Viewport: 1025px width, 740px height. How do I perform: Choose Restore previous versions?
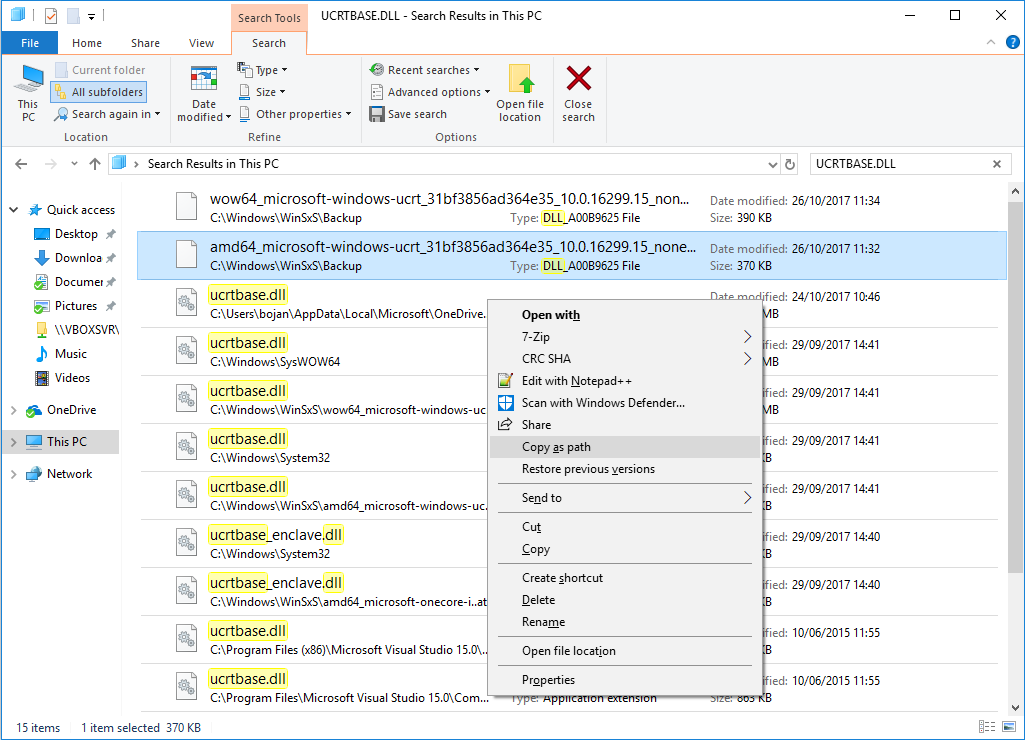coord(624,469)
